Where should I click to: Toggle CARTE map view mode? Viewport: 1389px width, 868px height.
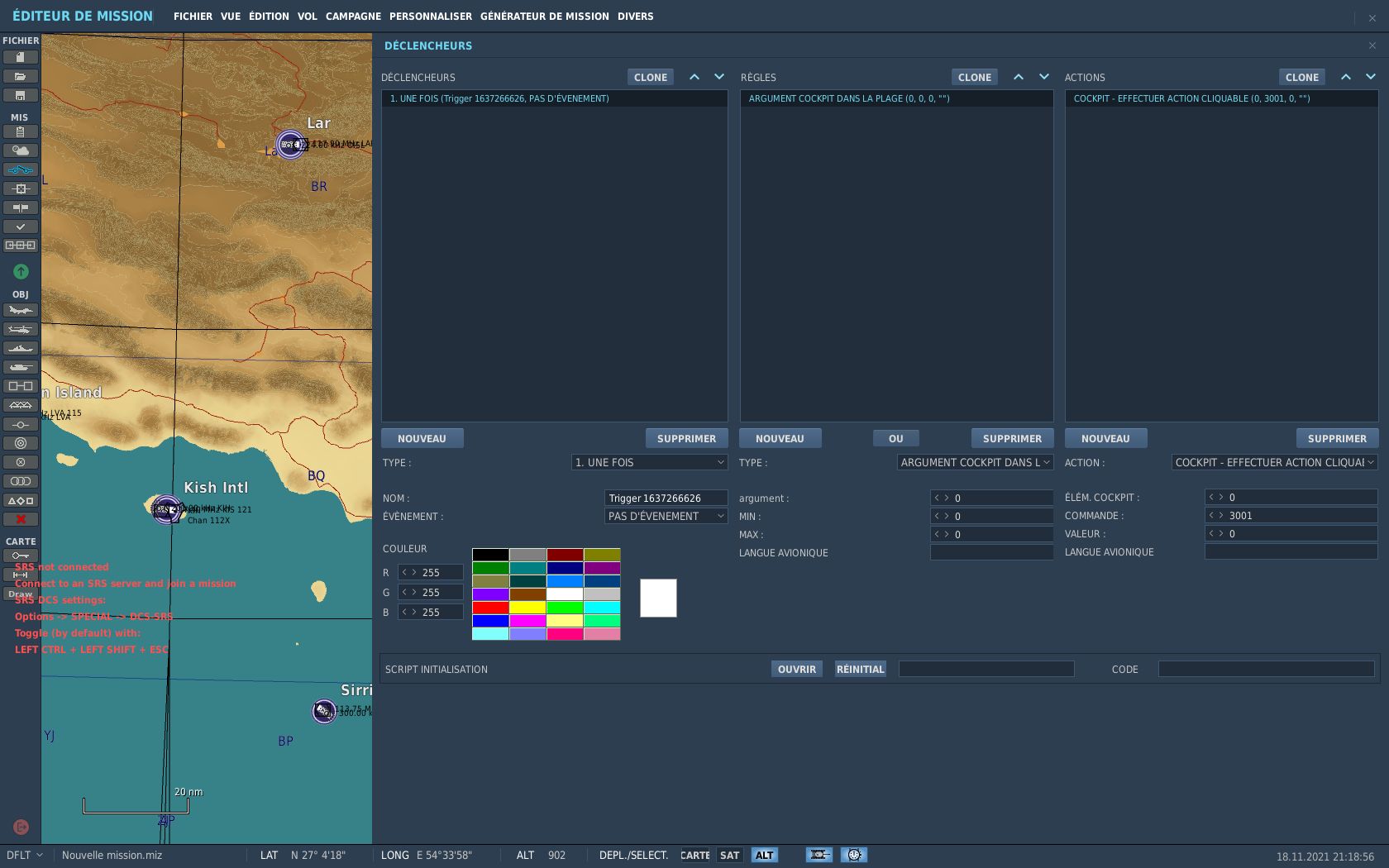694,856
